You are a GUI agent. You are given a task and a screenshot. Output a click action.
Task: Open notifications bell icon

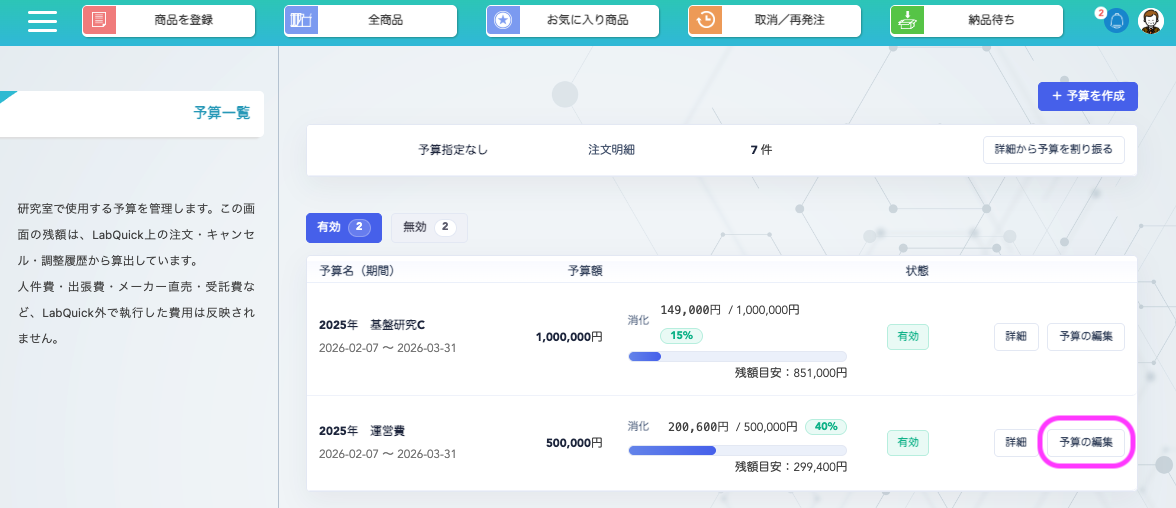pos(1116,22)
